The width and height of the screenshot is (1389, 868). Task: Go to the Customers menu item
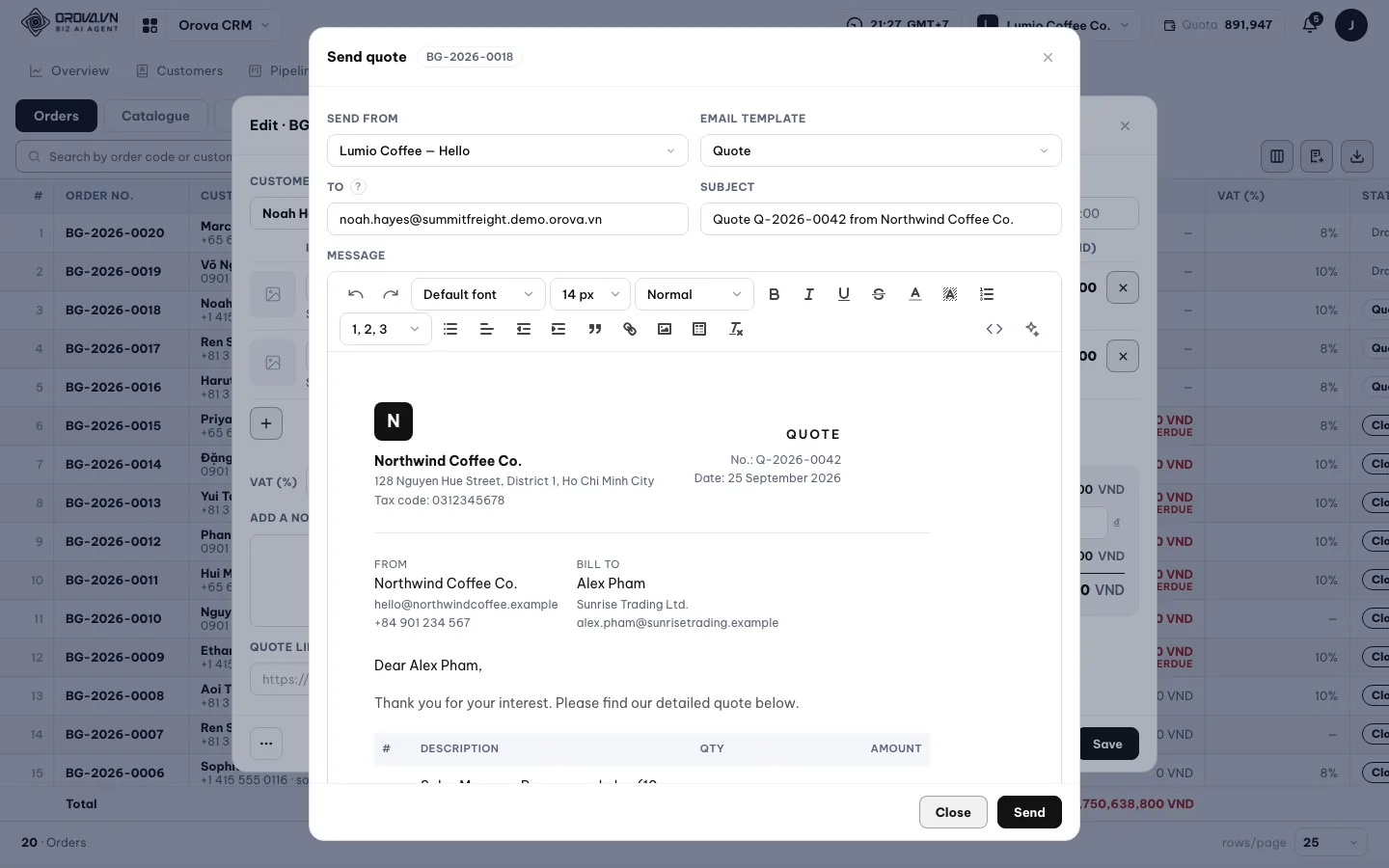tap(179, 70)
